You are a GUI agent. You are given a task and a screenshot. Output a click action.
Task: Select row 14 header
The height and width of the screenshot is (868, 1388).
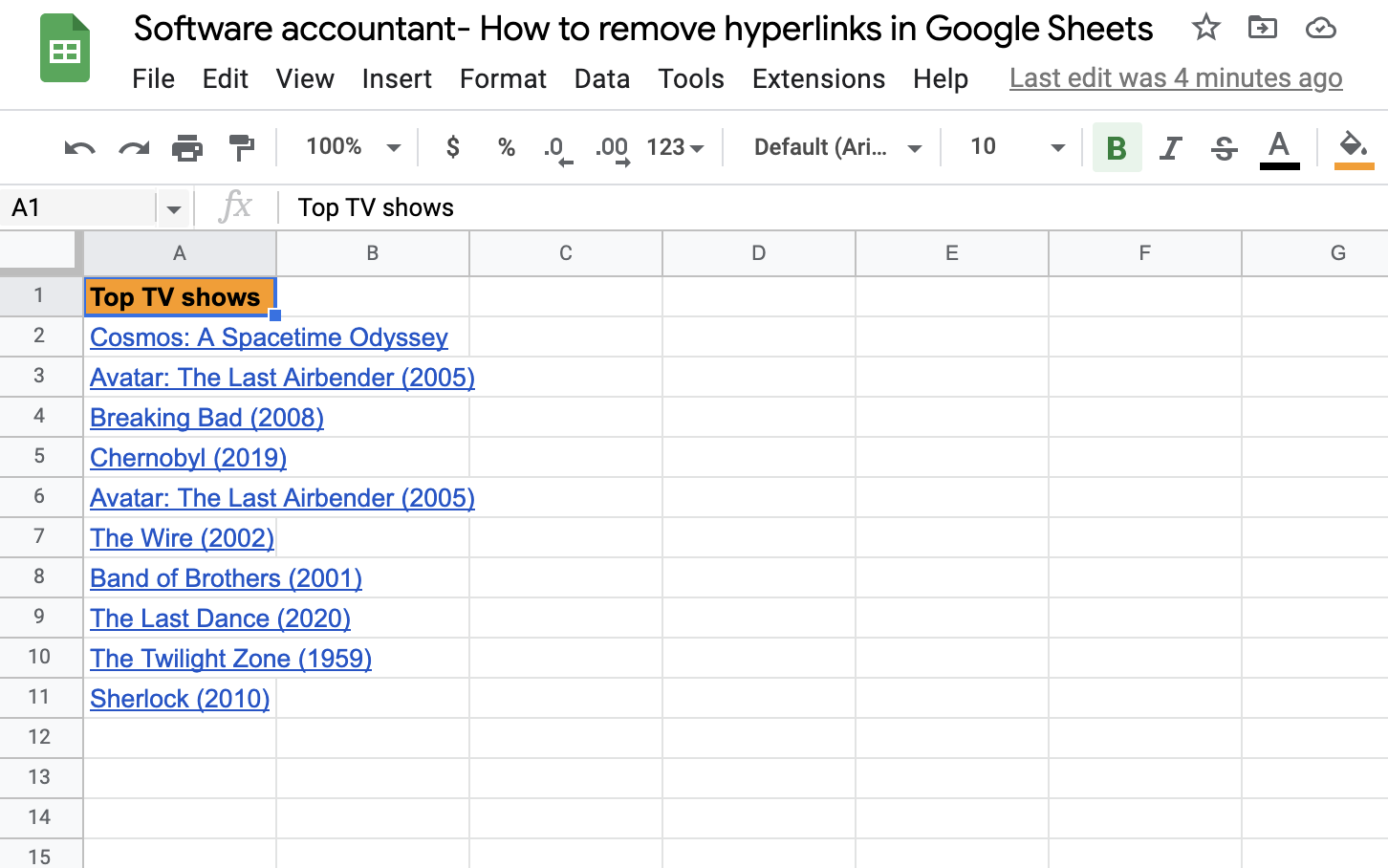[40, 817]
